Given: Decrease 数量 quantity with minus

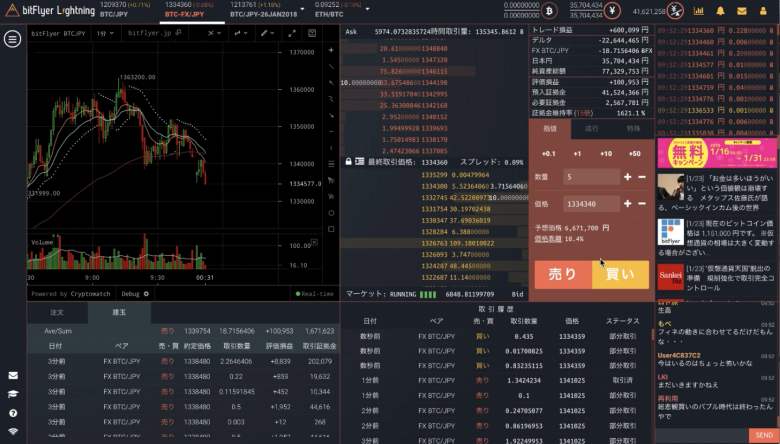Looking at the screenshot, I should [x=642, y=177].
